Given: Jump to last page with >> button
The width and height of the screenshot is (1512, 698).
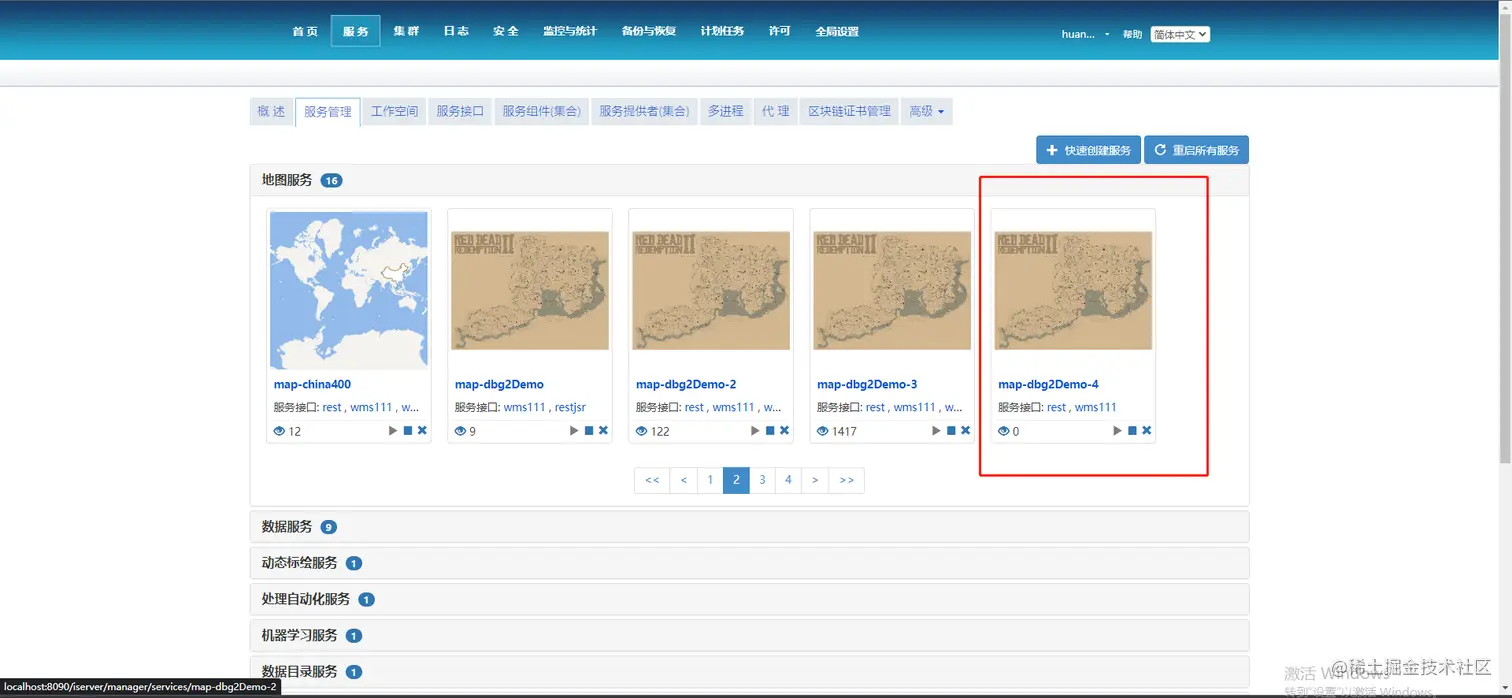Looking at the screenshot, I should point(847,480).
